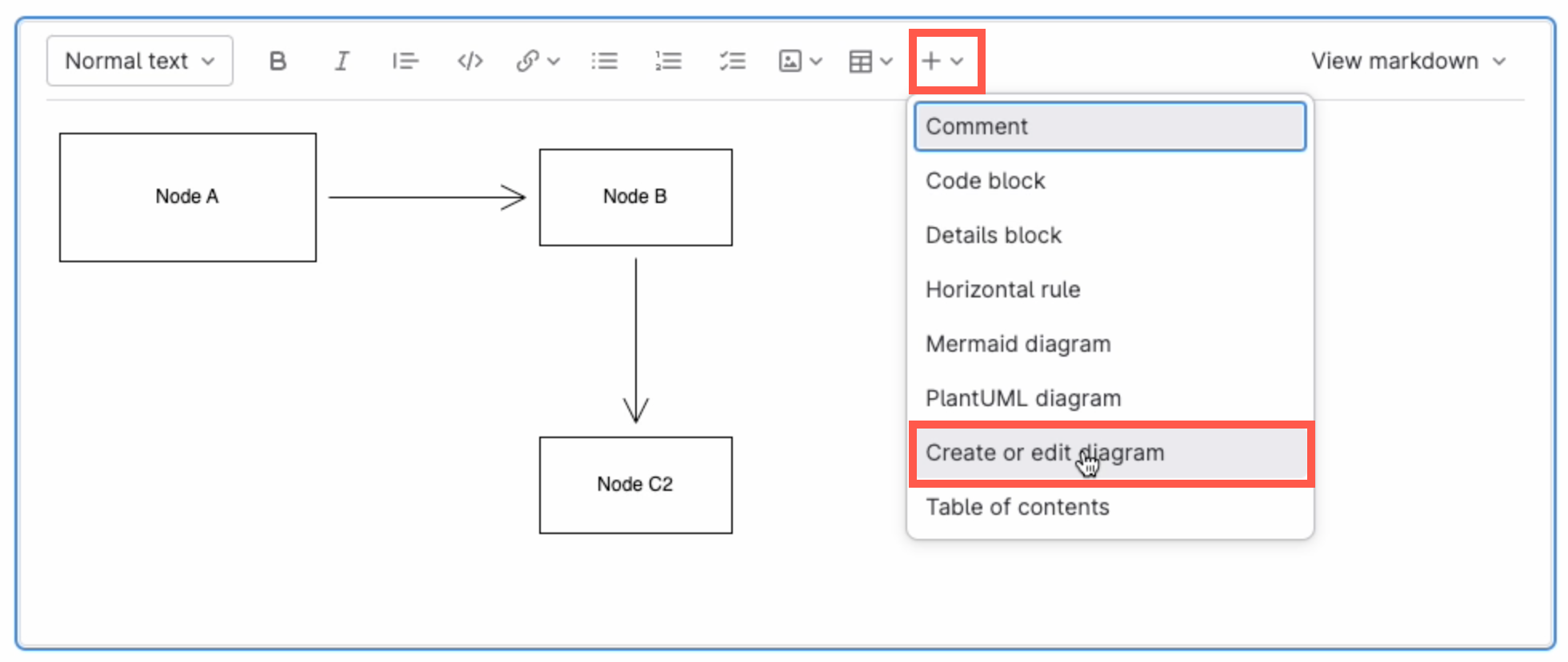This screenshot has height=662, width=1568.
Task: Open the View markdown dropdown
Action: [1409, 60]
